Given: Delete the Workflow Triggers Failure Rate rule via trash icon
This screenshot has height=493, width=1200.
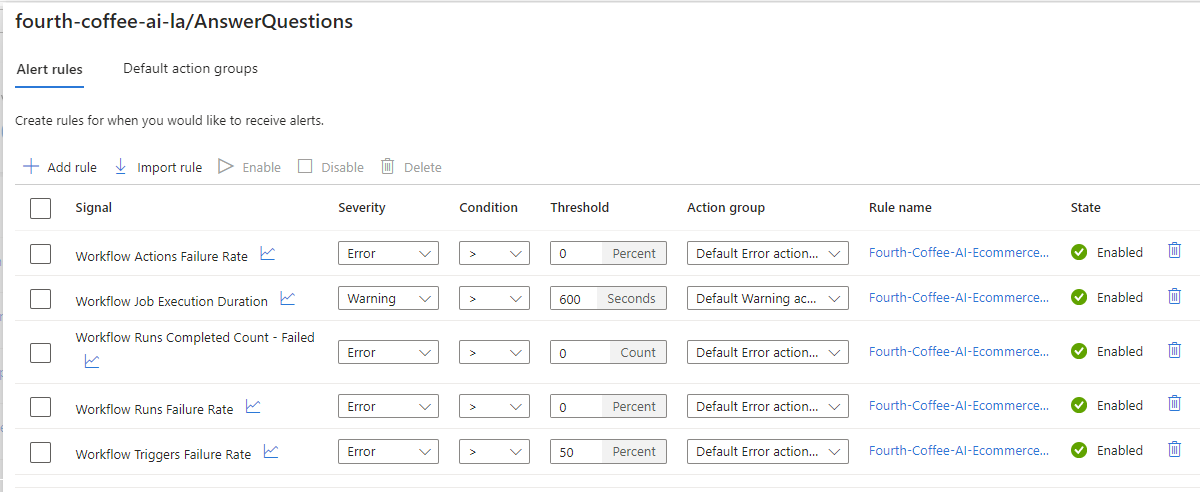Looking at the screenshot, I should coord(1175,449).
